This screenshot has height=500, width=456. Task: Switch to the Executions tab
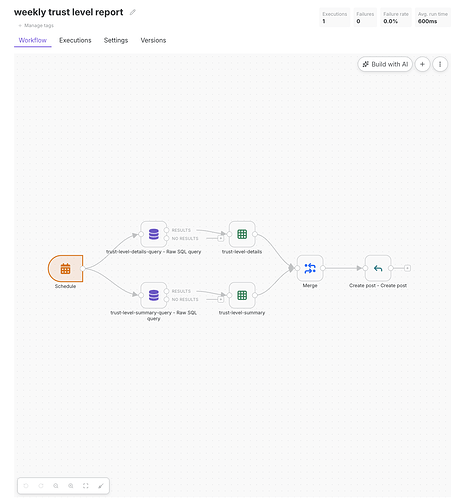tap(75, 40)
